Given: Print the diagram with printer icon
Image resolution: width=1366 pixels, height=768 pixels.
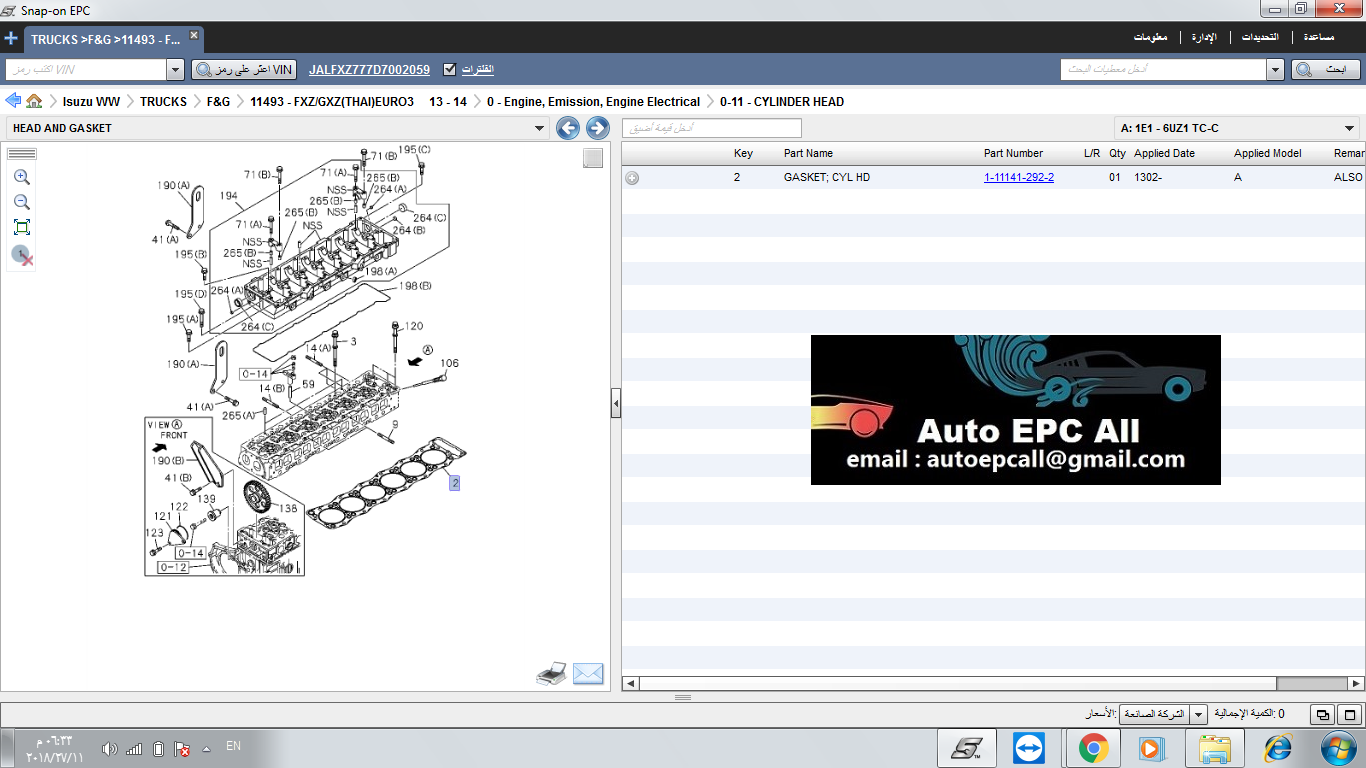Looking at the screenshot, I should pyautogui.click(x=552, y=674).
